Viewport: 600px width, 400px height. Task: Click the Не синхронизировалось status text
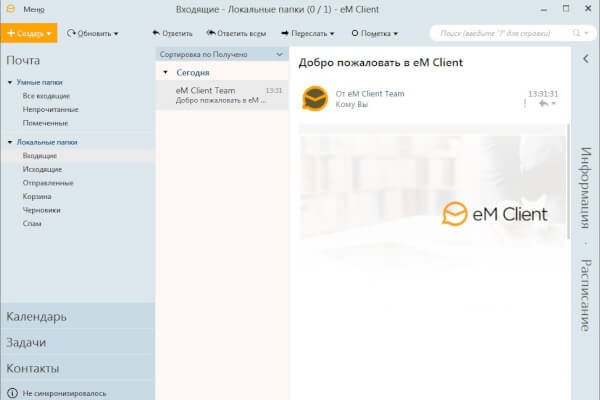64,393
